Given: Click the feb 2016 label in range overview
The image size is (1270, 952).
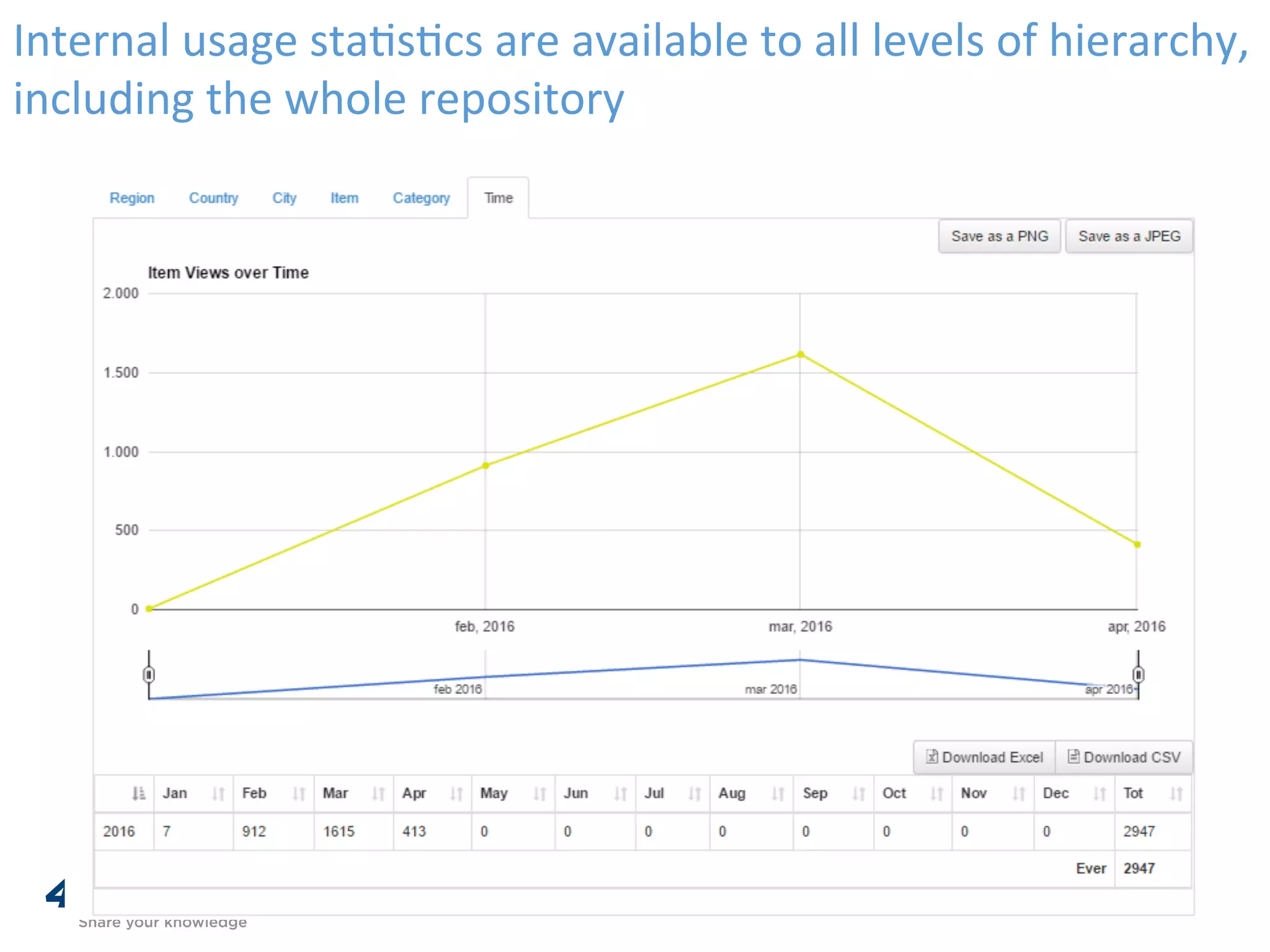Looking at the screenshot, I should pos(458,689).
